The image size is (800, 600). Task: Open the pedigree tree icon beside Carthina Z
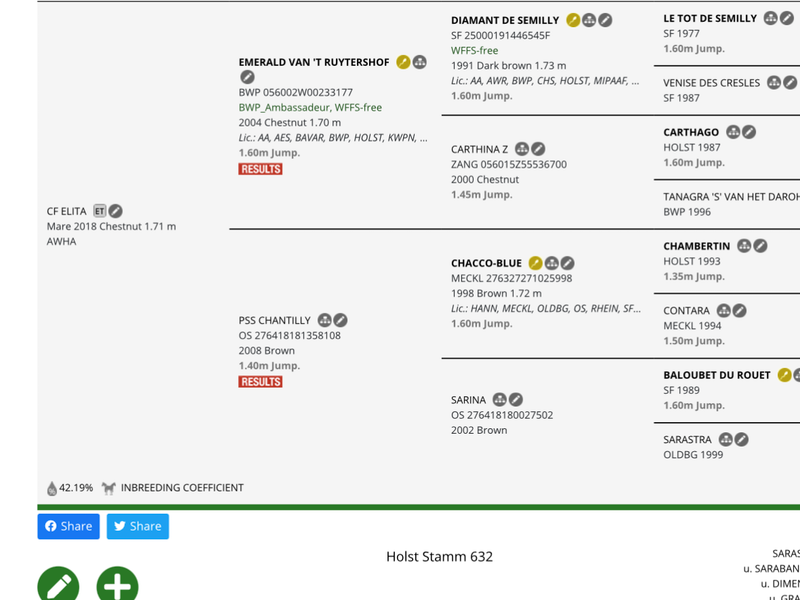[522, 149]
